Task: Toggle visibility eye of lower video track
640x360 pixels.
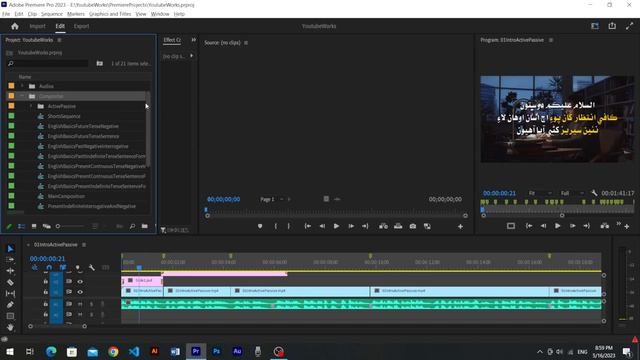Action: 80,292
